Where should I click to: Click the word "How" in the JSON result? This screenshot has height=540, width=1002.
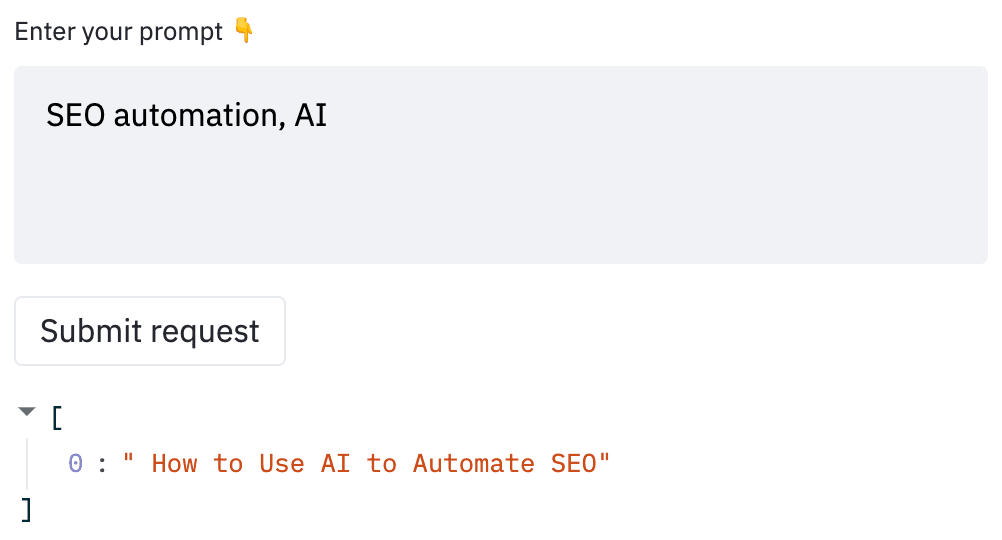[x=174, y=464]
